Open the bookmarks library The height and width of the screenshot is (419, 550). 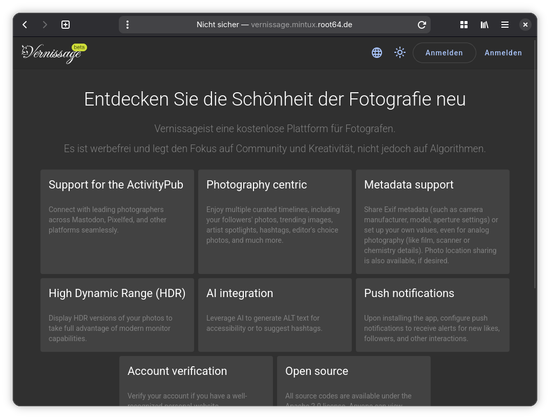pyautogui.click(x=484, y=25)
